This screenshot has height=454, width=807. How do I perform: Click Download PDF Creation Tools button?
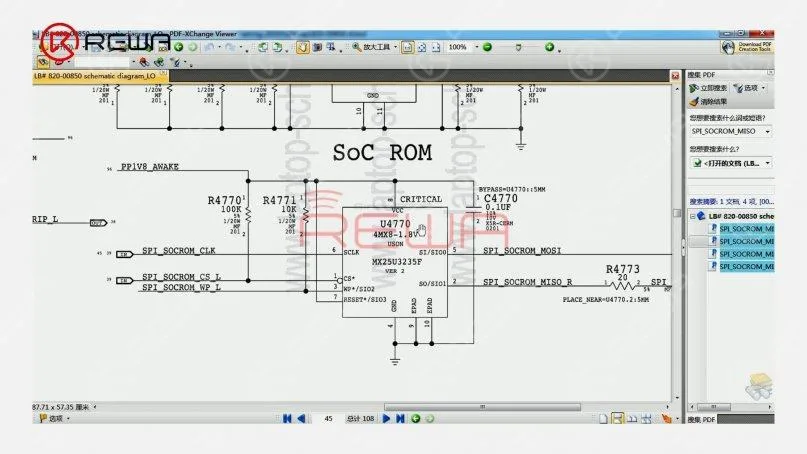coord(747,47)
